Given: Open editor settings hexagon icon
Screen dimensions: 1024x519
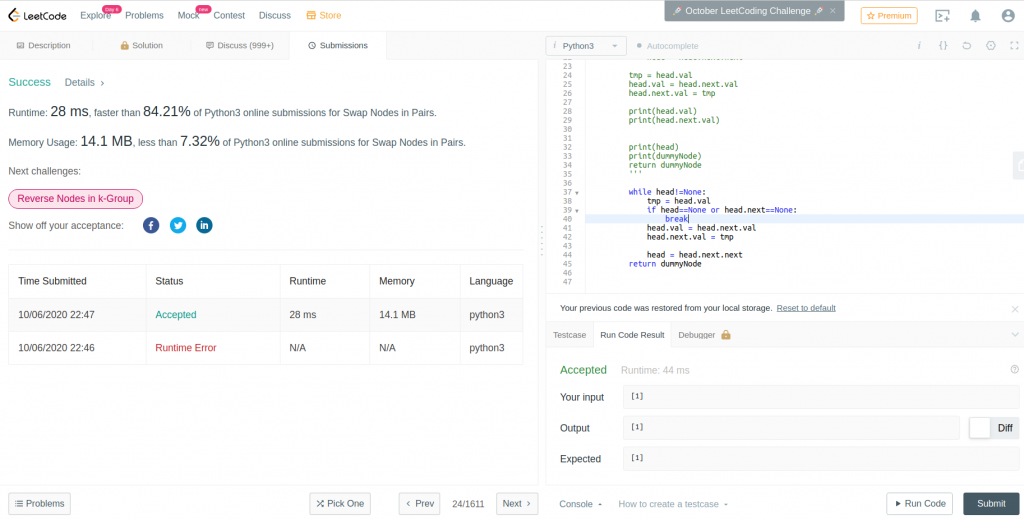Looking at the screenshot, I should coord(991,46).
